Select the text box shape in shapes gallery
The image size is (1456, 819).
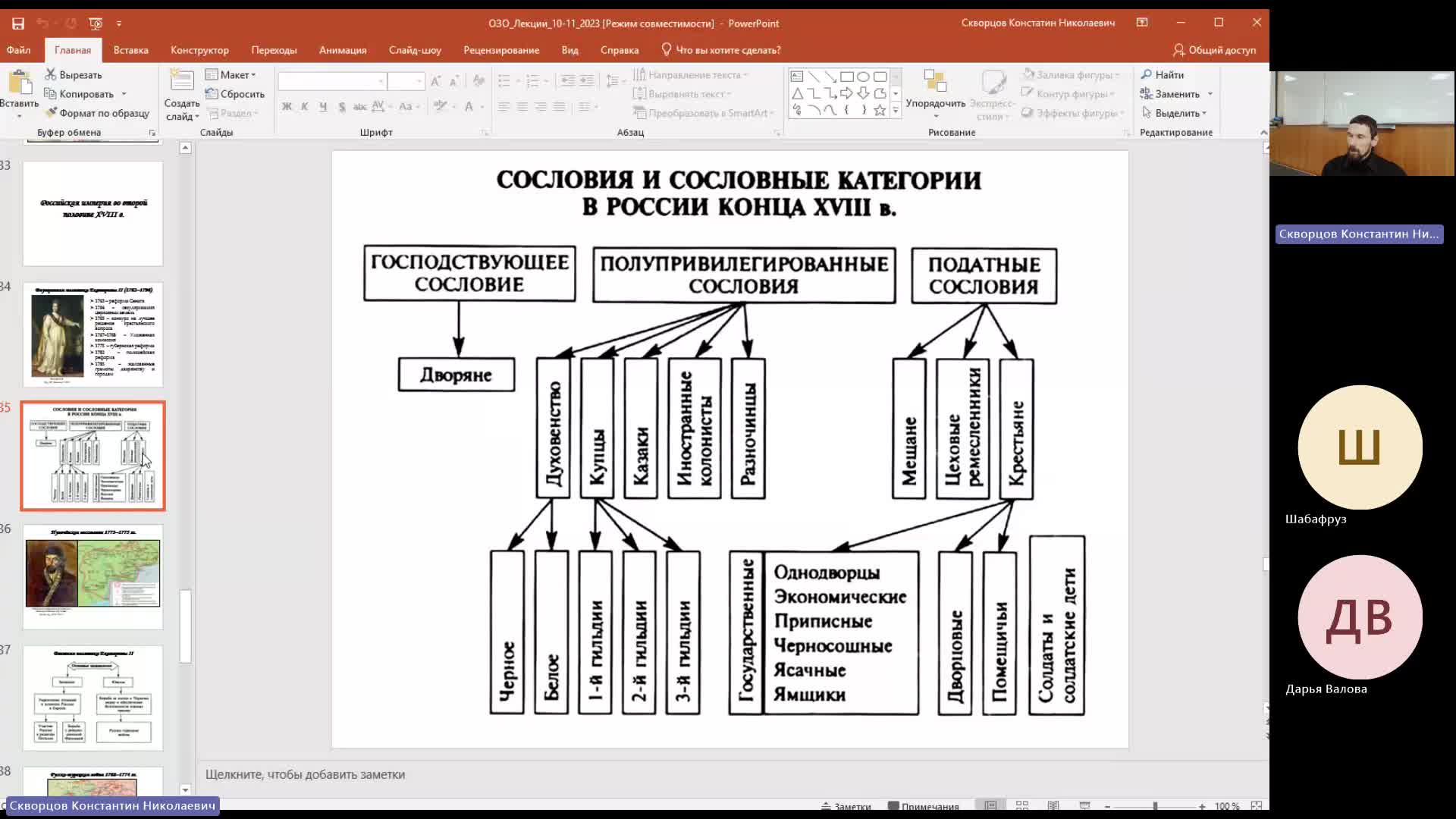pos(796,77)
